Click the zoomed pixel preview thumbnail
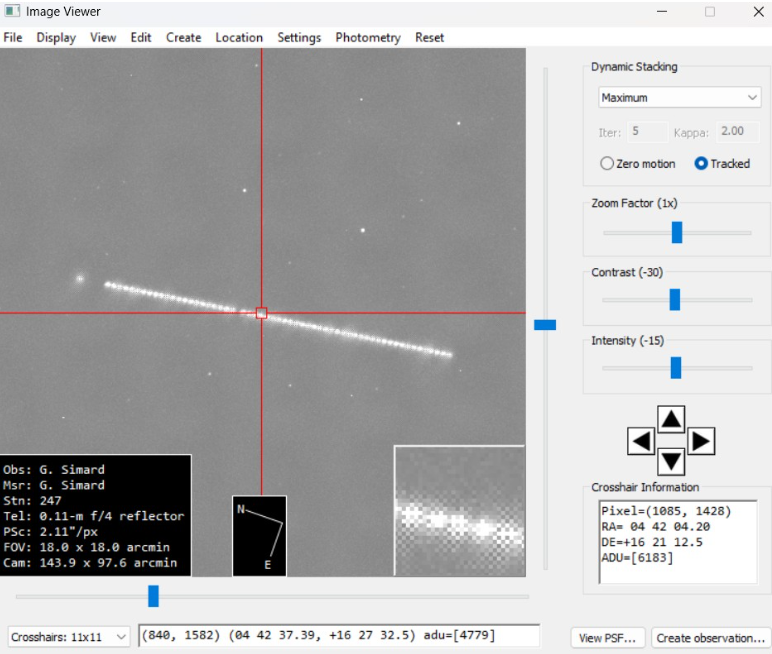Viewport: 772px width, 654px height. (x=459, y=510)
